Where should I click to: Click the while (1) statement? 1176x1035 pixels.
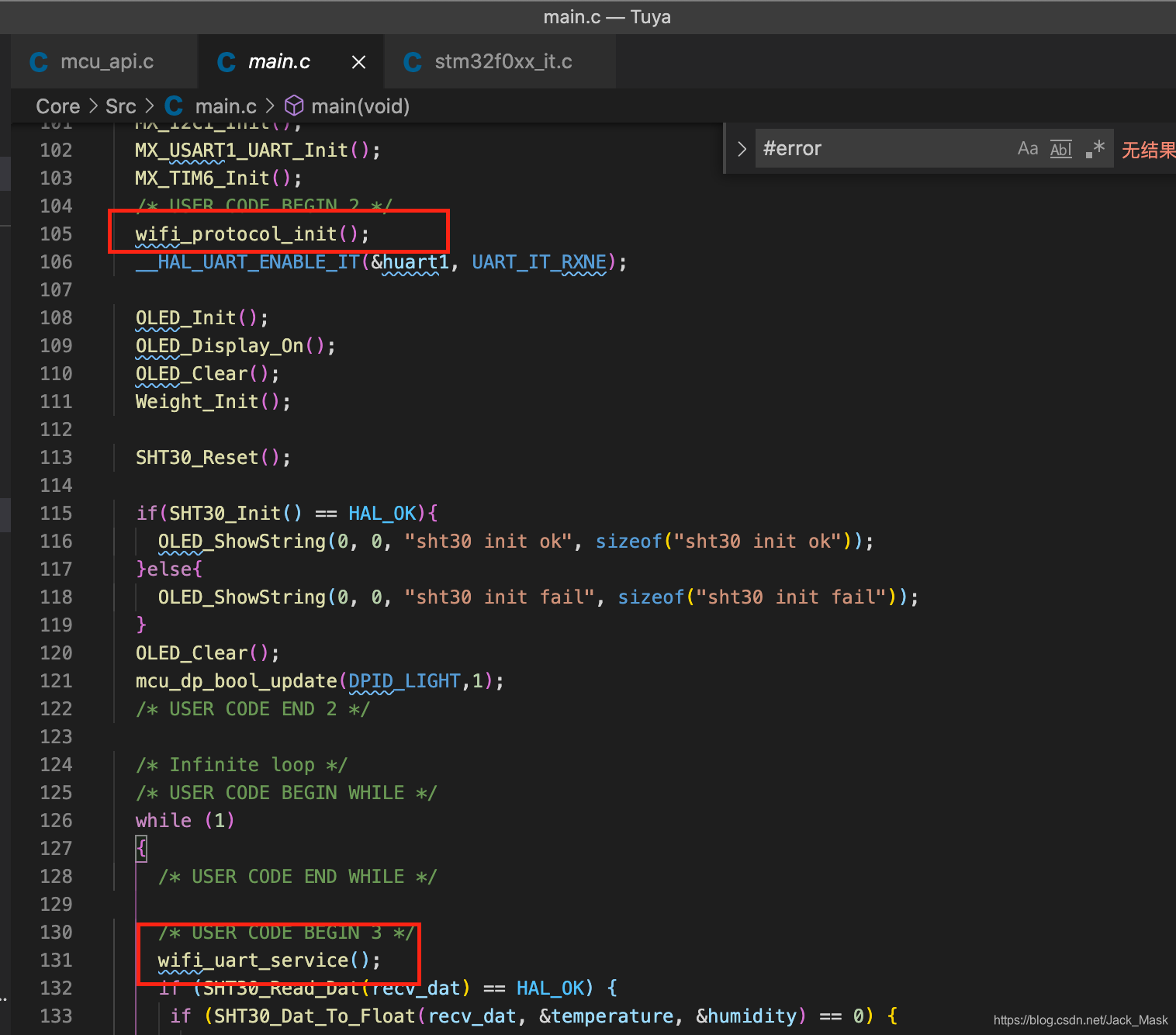(185, 820)
